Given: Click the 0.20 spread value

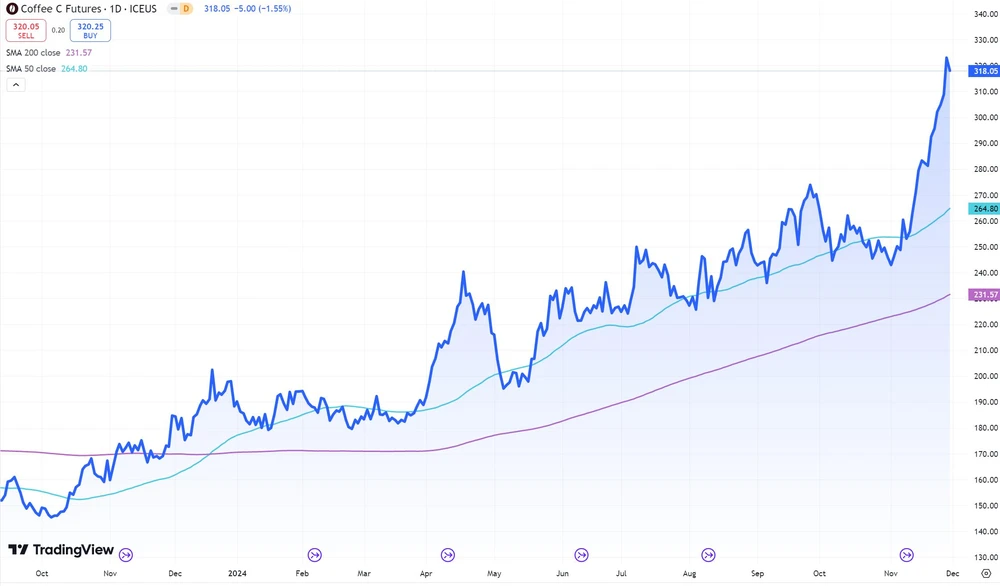Looking at the screenshot, I should pos(57,31).
